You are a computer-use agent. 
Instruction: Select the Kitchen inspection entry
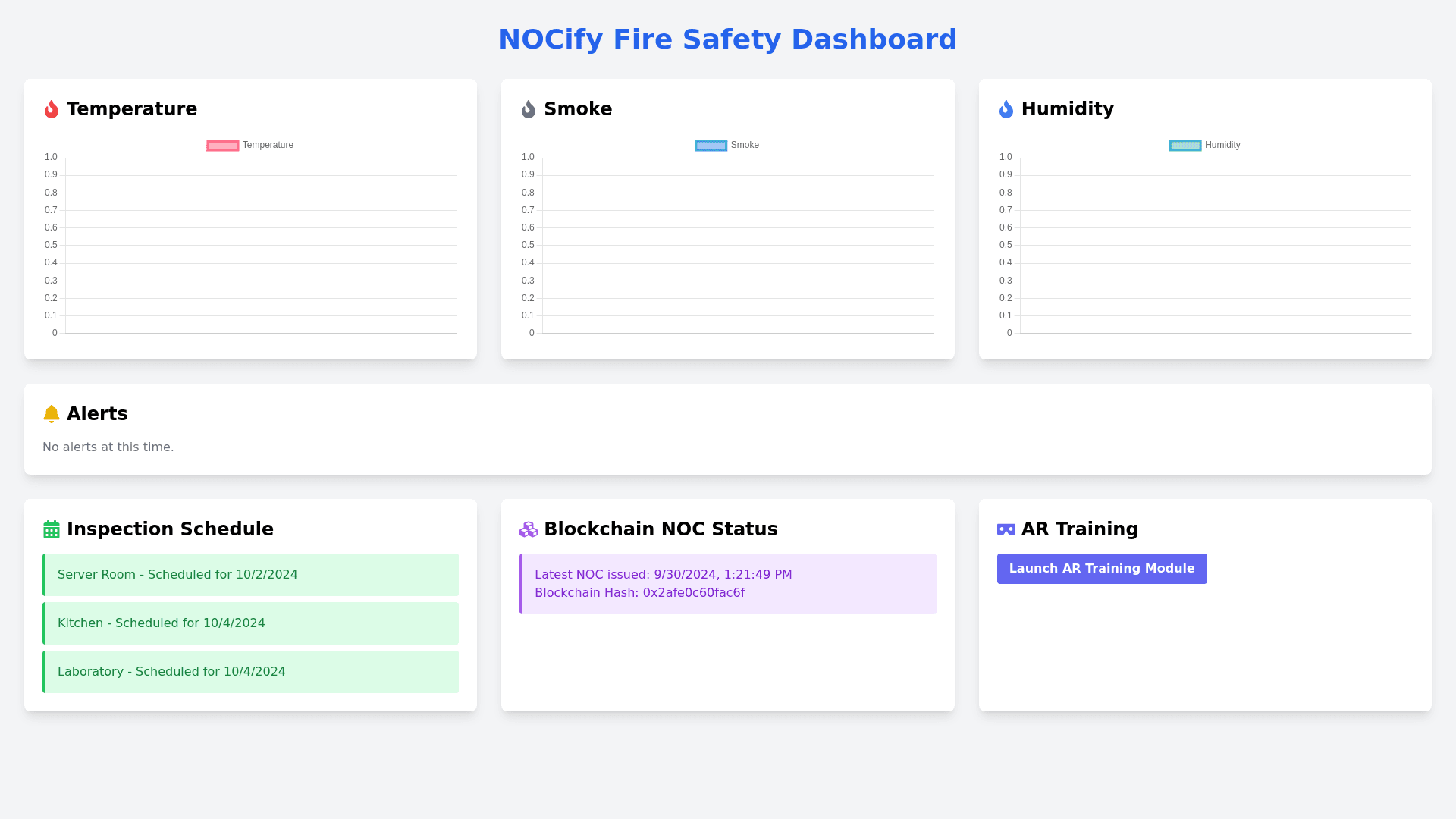point(251,623)
